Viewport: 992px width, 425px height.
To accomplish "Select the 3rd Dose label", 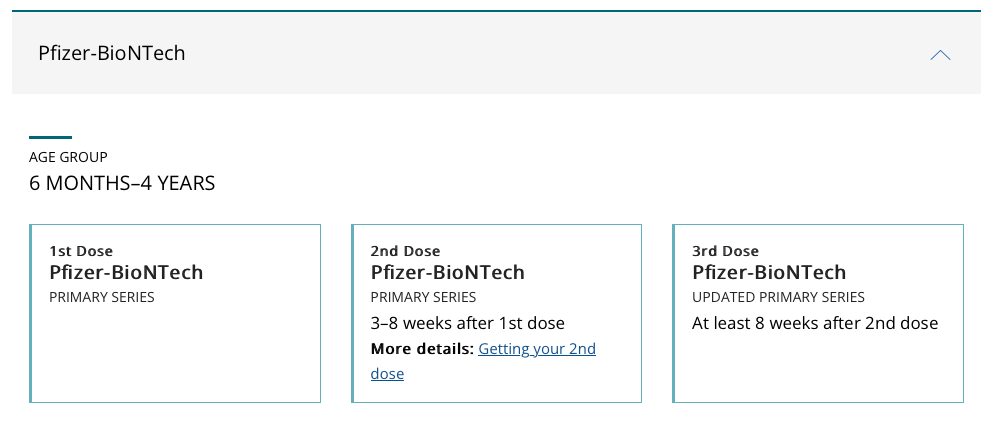I will click(x=726, y=251).
